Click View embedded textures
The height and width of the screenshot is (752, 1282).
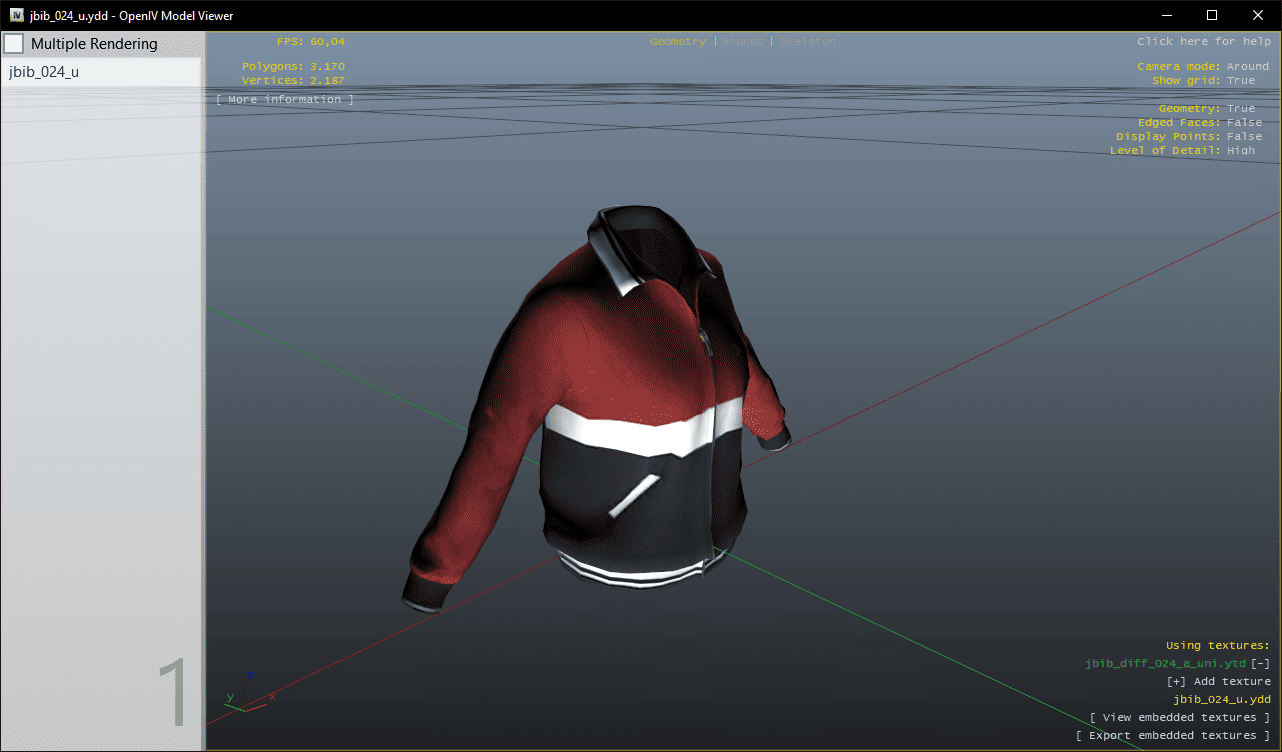tap(1180, 717)
